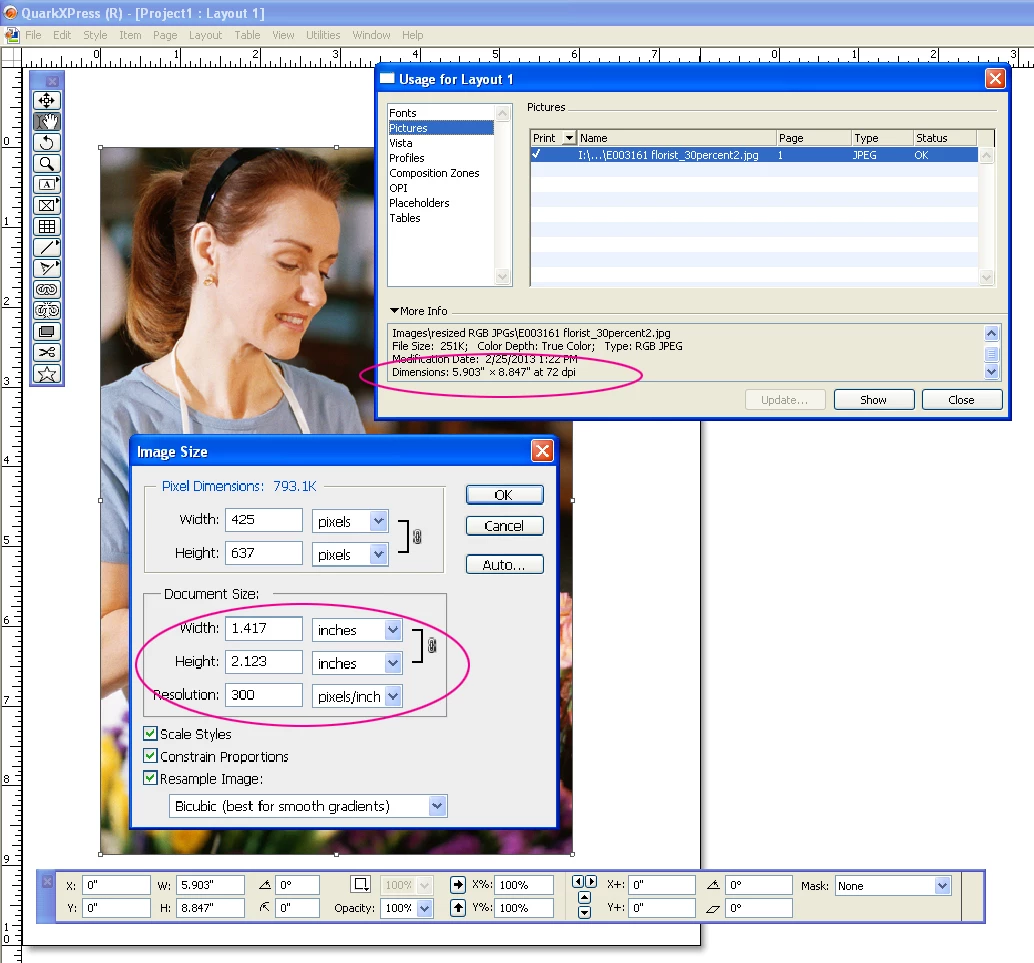Click pixel dimensions chain link icon
The height and width of the screenshot is (963, 1034).
417,537
